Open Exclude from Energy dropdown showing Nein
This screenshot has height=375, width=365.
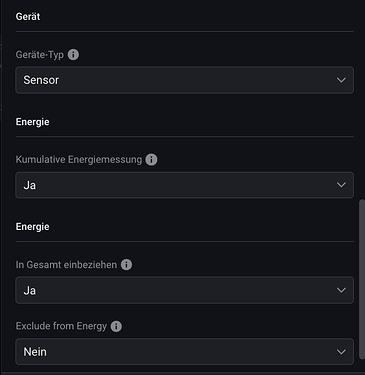tap(184, 352)
